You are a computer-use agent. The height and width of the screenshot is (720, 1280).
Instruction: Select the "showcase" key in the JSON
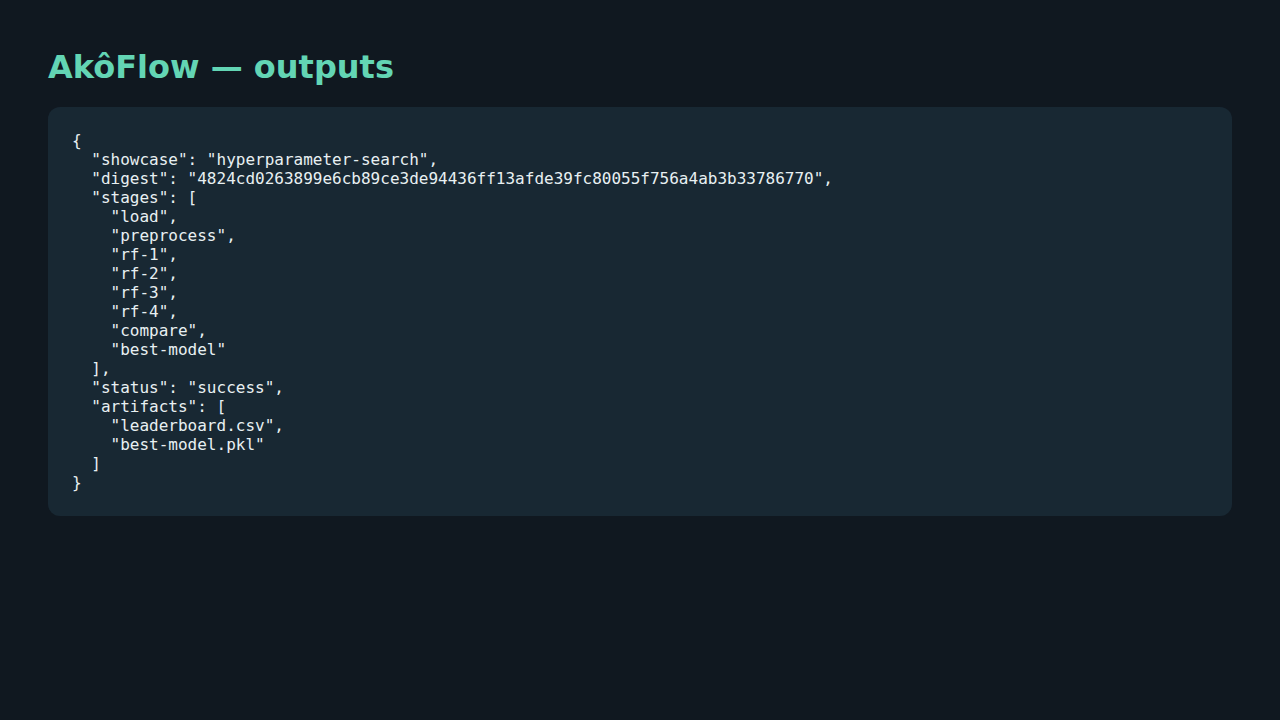[139, 160]
